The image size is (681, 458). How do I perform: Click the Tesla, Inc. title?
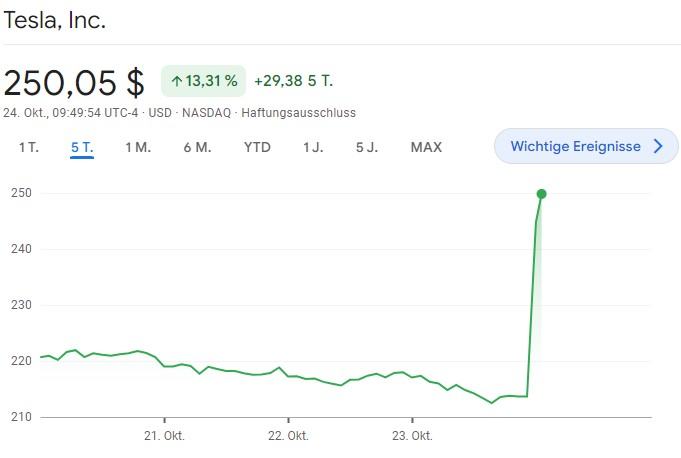(55, 20)
